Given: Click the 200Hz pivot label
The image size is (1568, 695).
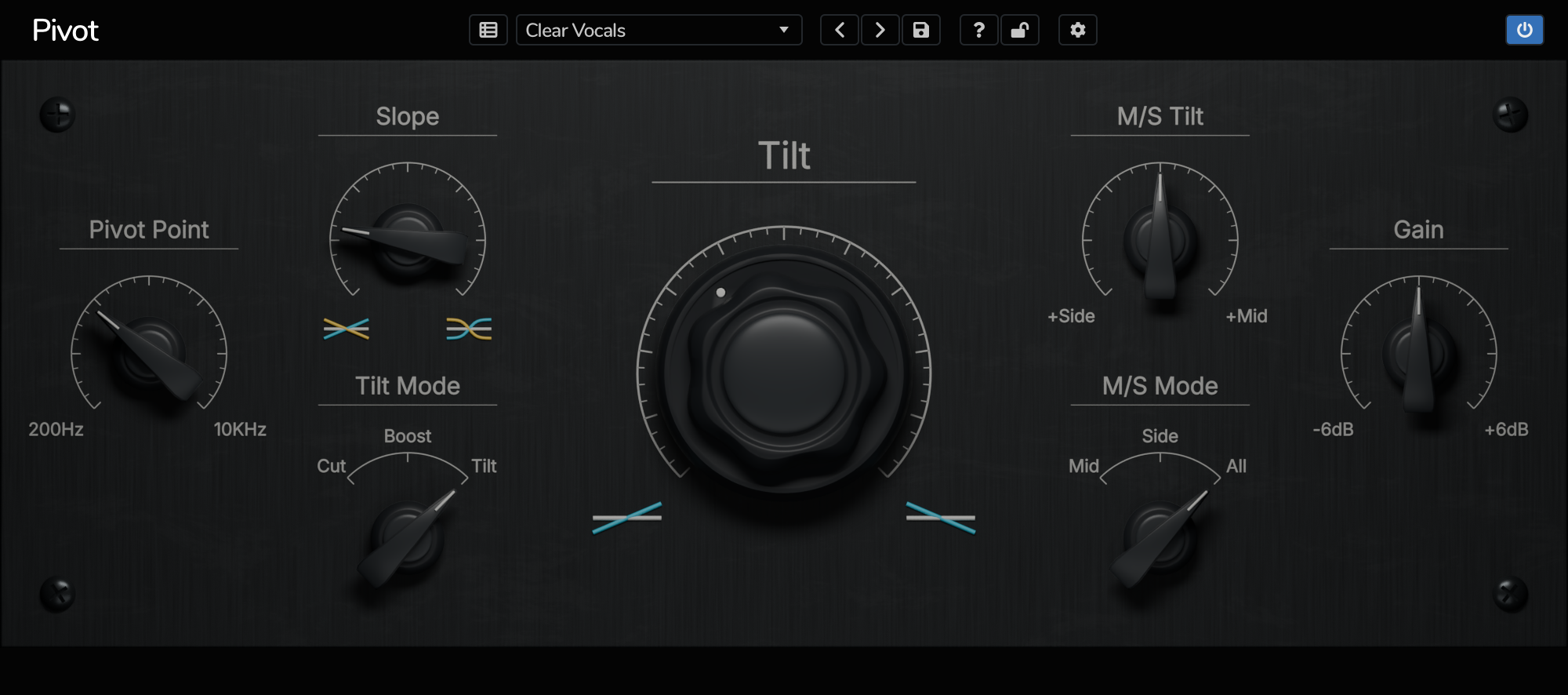Looking at the screenshot, I should point(56,430).
